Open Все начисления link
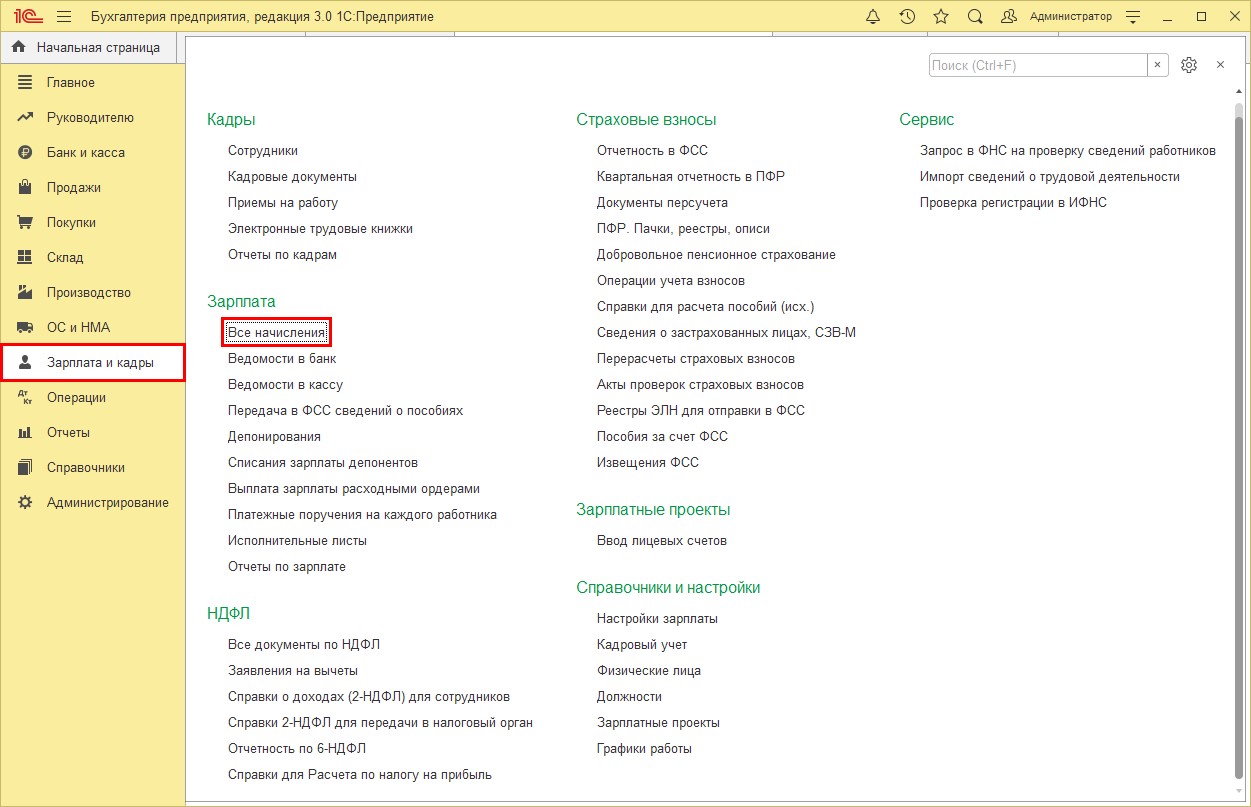This screenshot has height=807, width=1251. 276,332
